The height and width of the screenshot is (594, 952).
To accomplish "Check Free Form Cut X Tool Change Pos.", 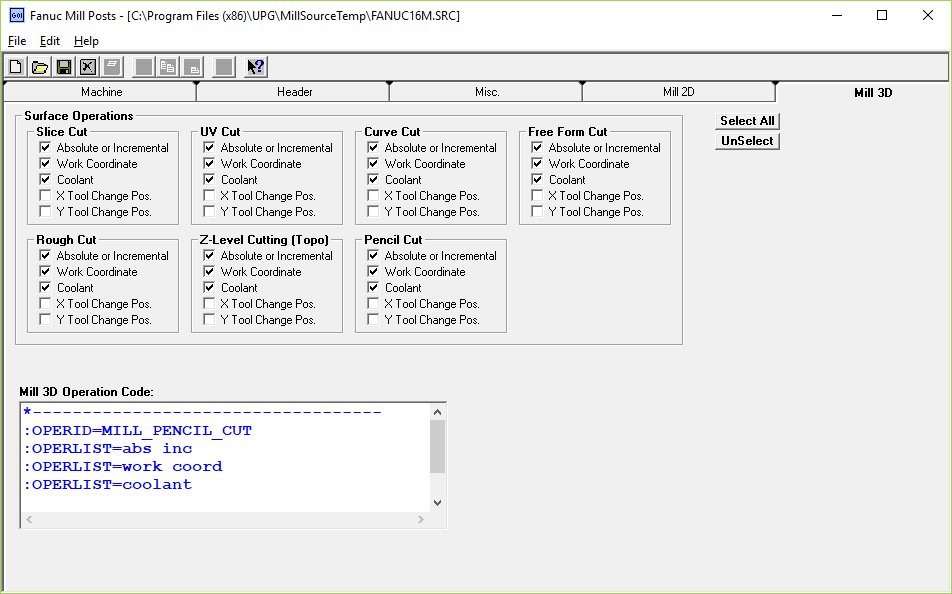I will tap(537, 196).
